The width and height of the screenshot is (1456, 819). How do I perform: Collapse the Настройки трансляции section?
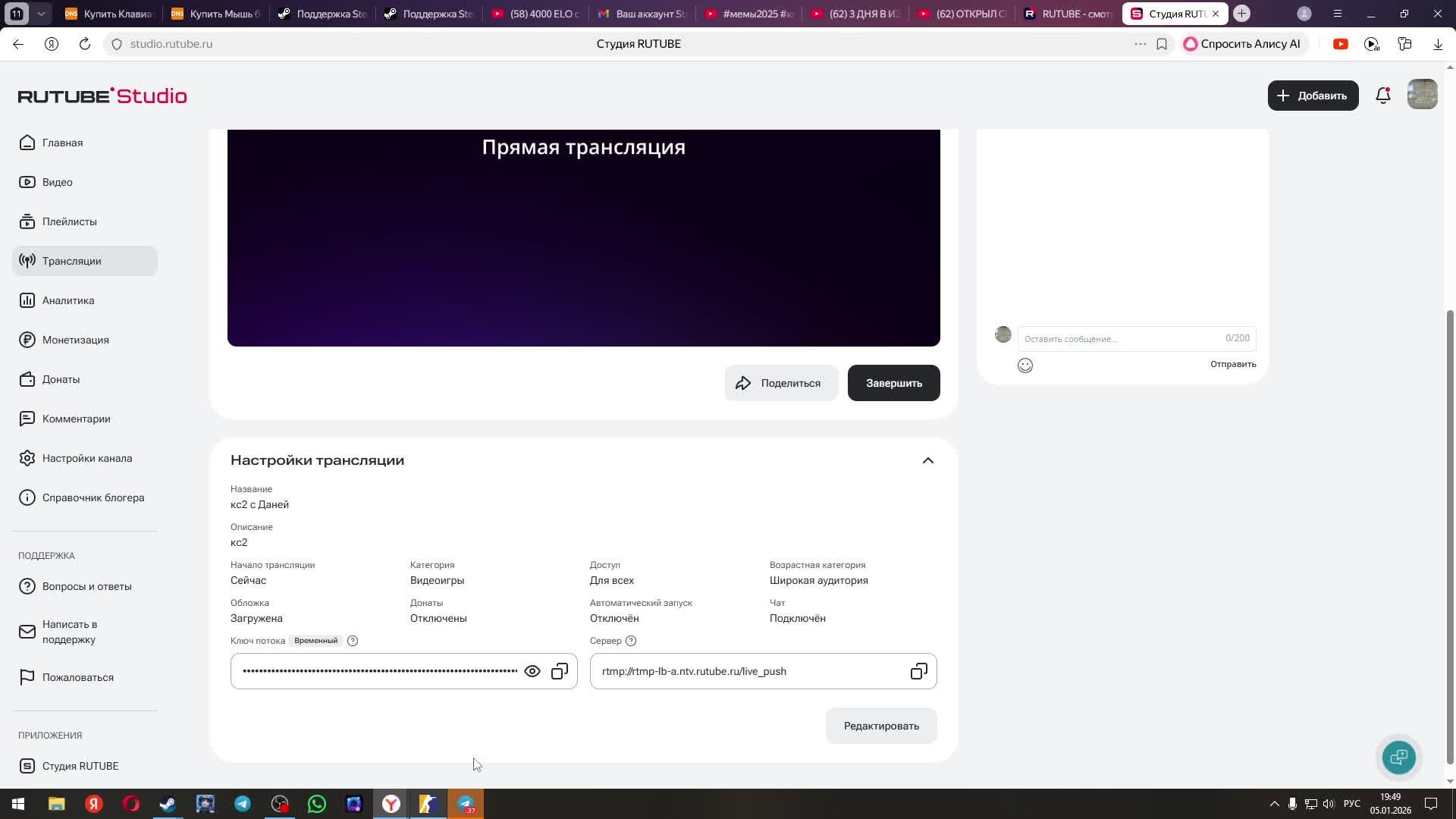point(928,460)
